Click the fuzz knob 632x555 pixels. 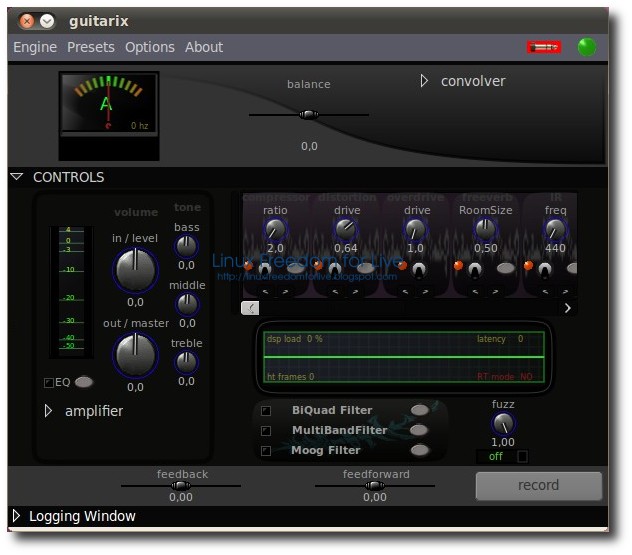coord(503,423)
